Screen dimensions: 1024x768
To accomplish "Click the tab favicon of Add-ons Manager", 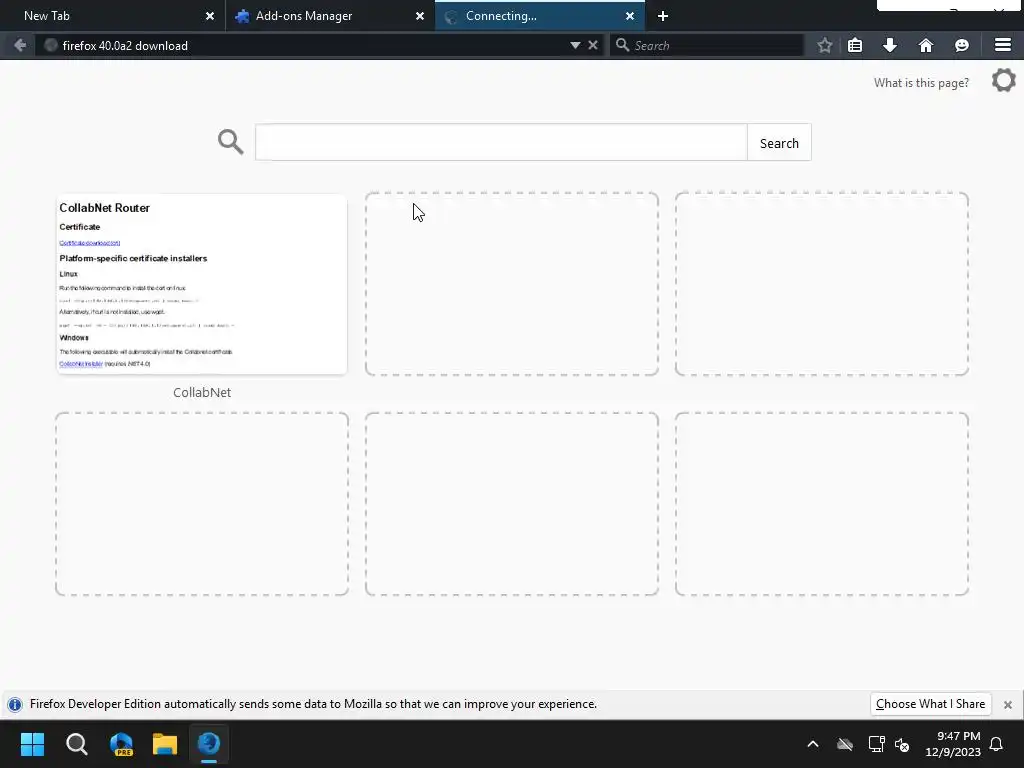I will click(242, 16).
